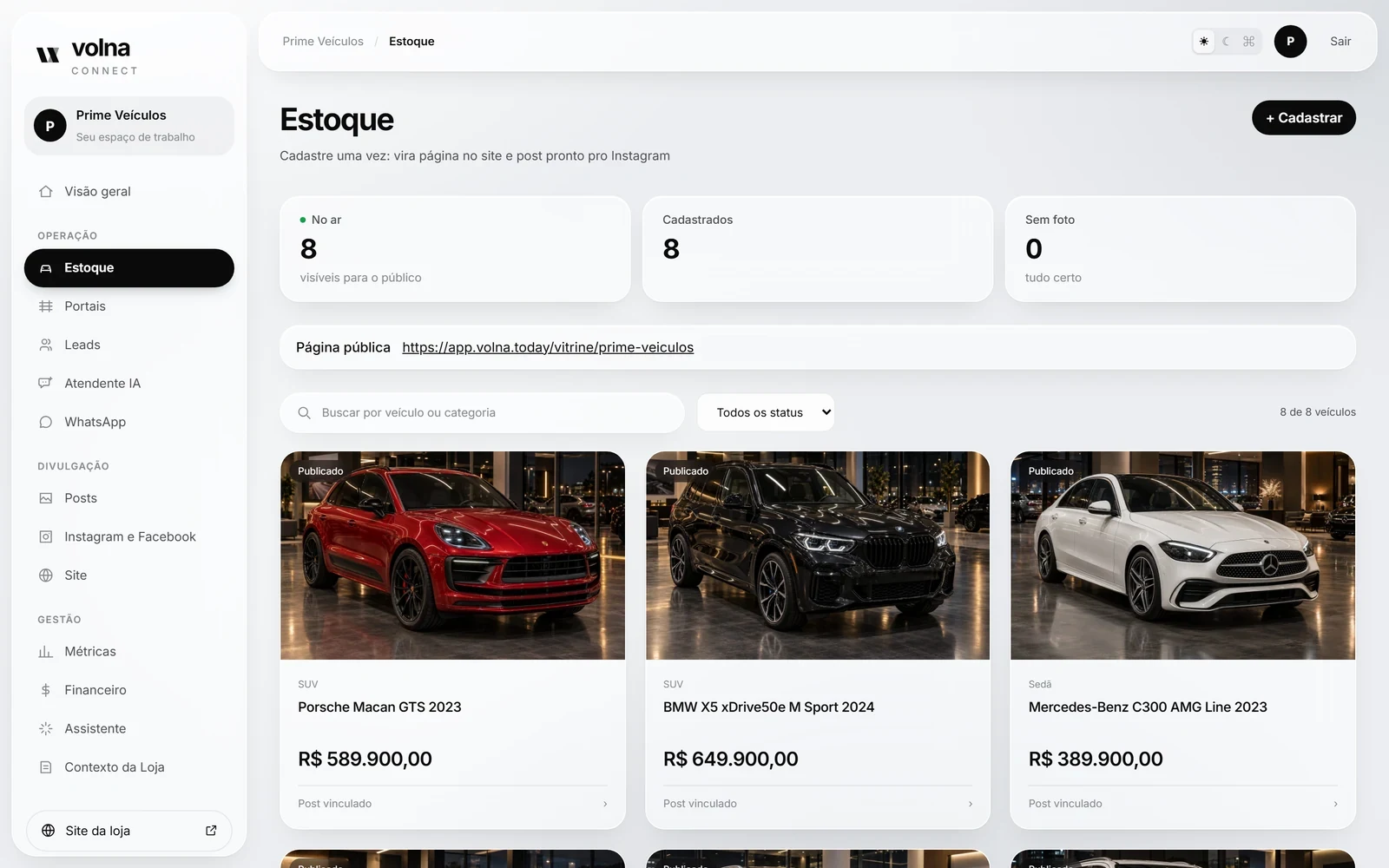Expand Post vinculado on Mercedes-Benz C300 card
Image resolution: width=1389 pixels, height=868 pixels.
click(x=1183, y=804)
